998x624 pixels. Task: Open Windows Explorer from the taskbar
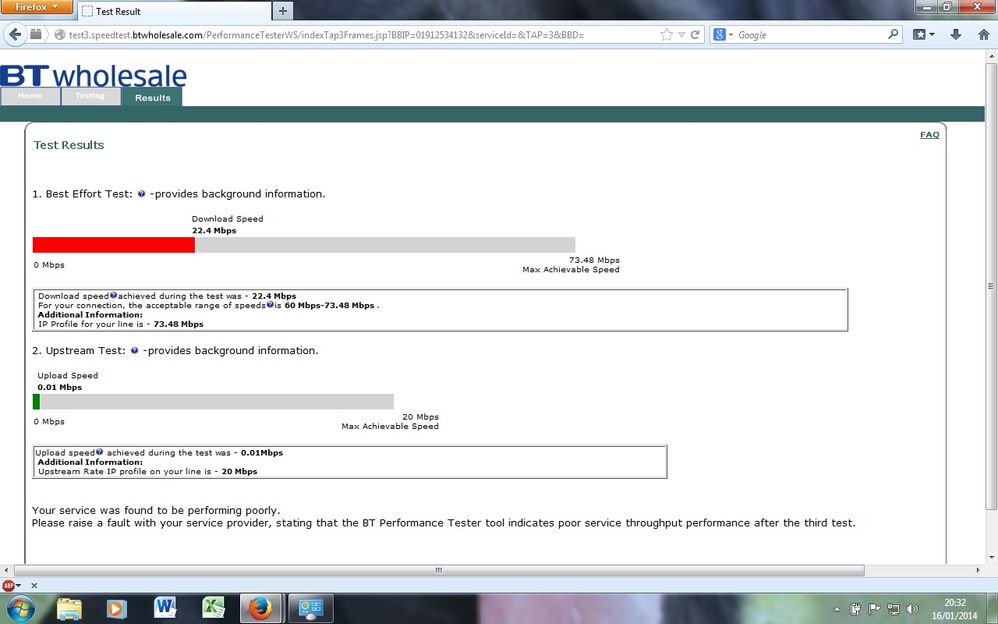tap(69, 609)
